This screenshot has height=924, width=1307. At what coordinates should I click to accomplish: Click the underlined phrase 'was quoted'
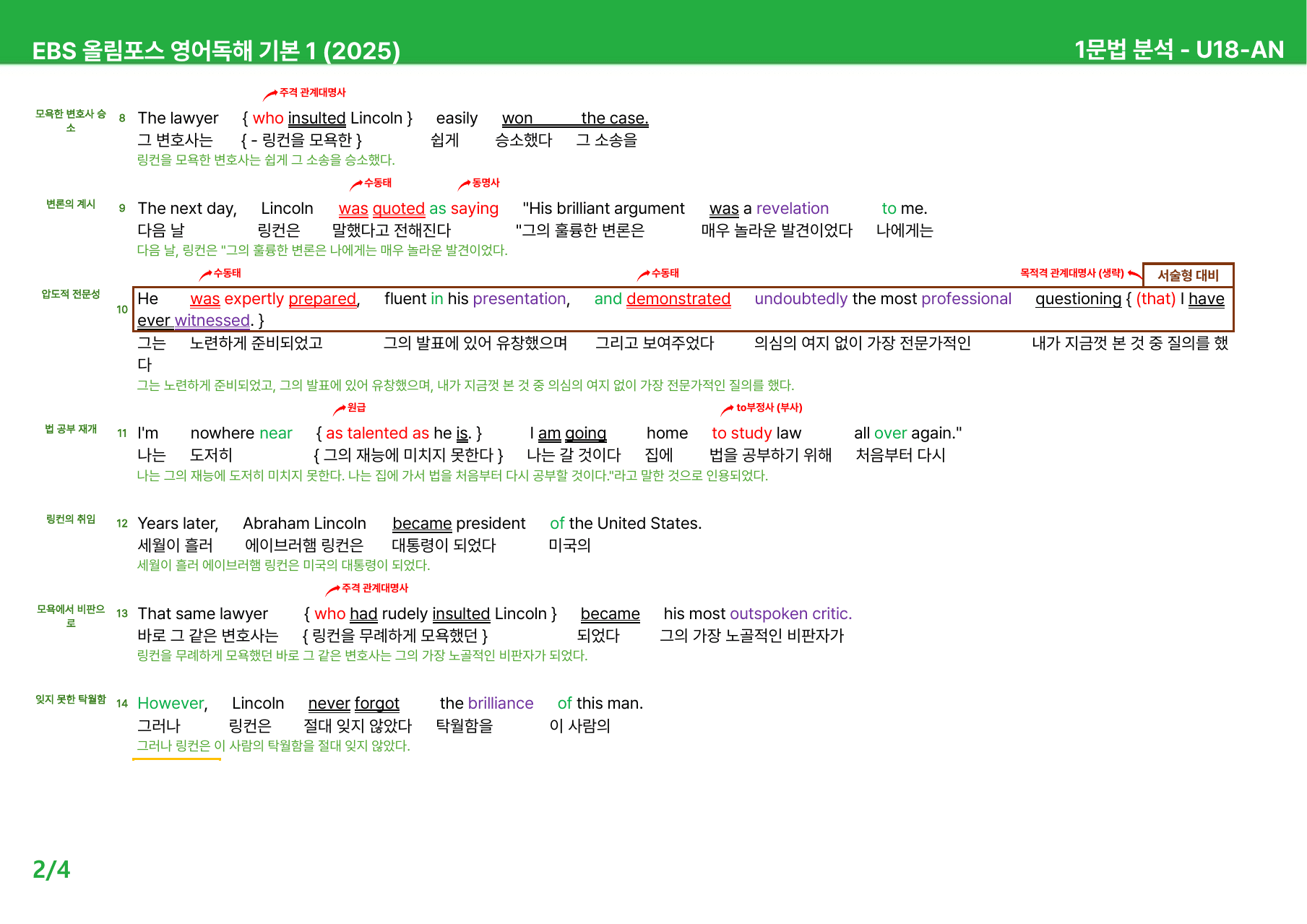pos(381,209)
